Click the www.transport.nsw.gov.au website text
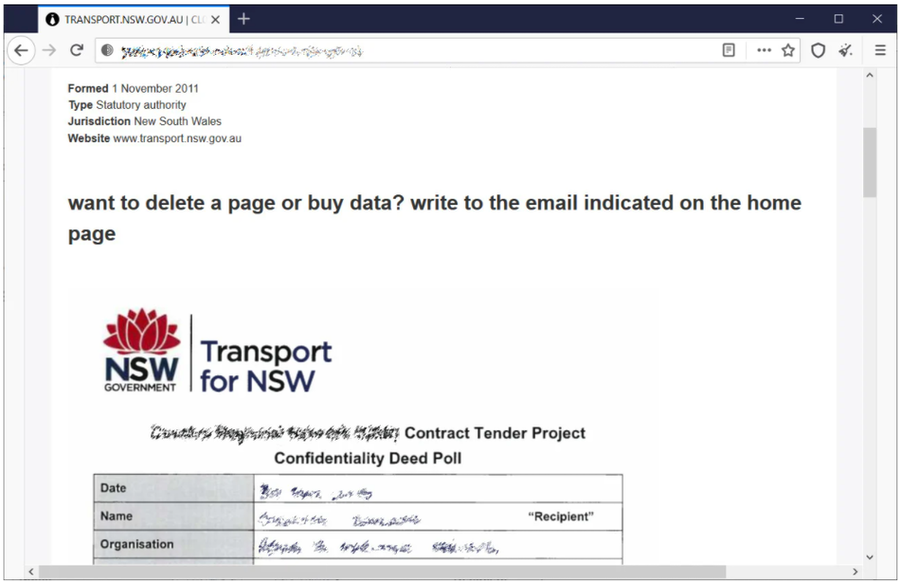The image size is (900, 582). 177,138
